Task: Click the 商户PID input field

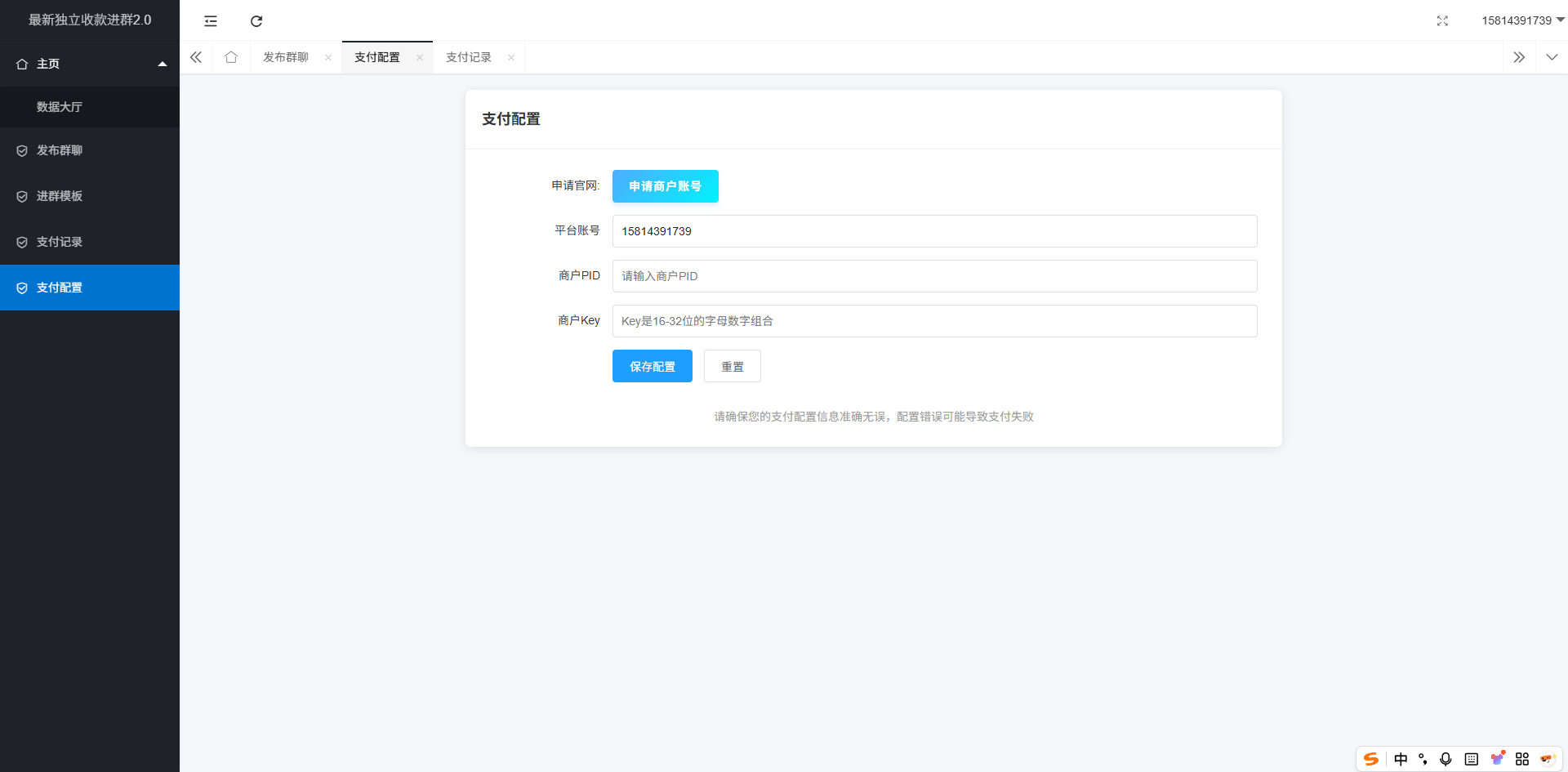Action: (934, 276)
